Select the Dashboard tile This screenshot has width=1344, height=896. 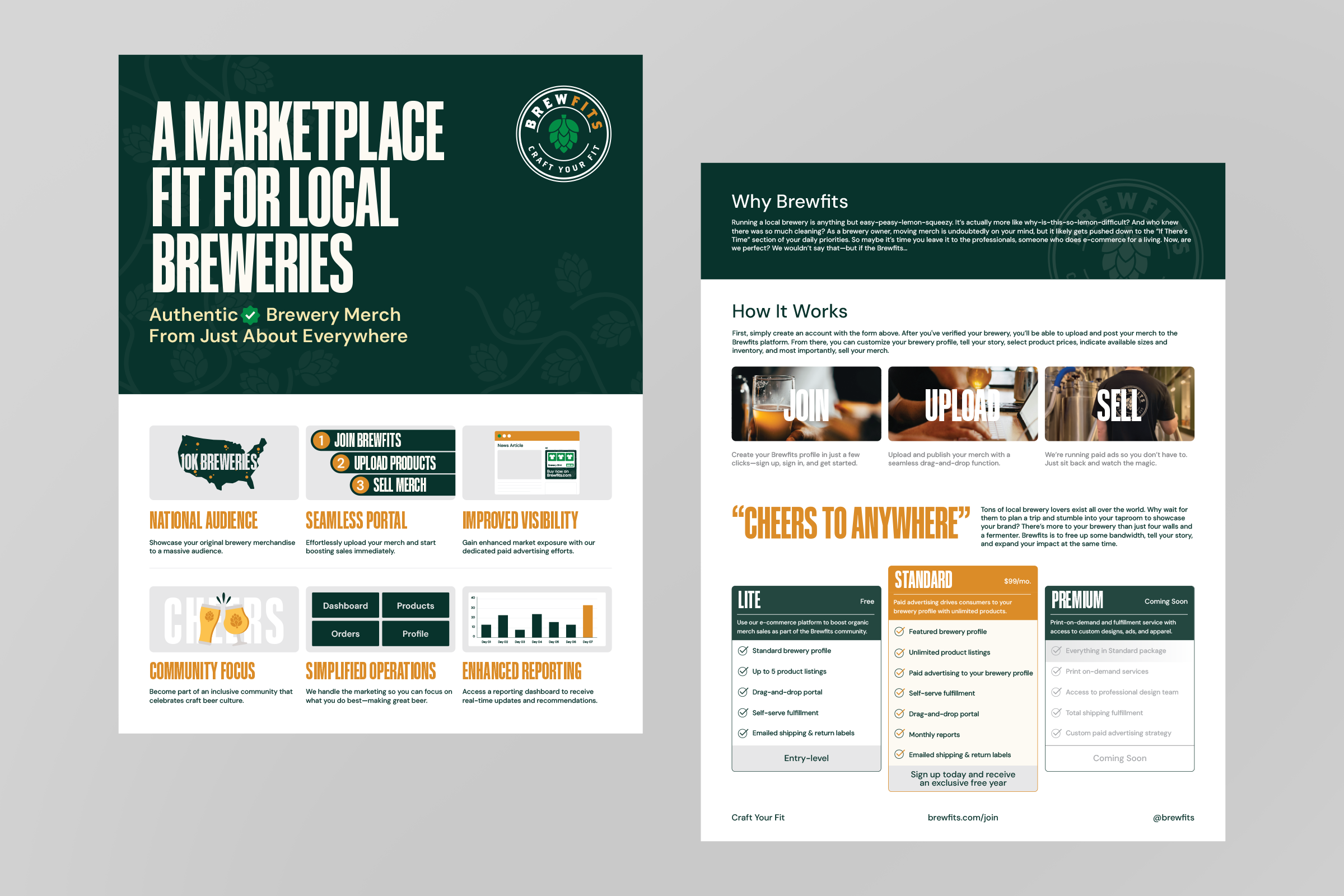click(x=345, y=606)
